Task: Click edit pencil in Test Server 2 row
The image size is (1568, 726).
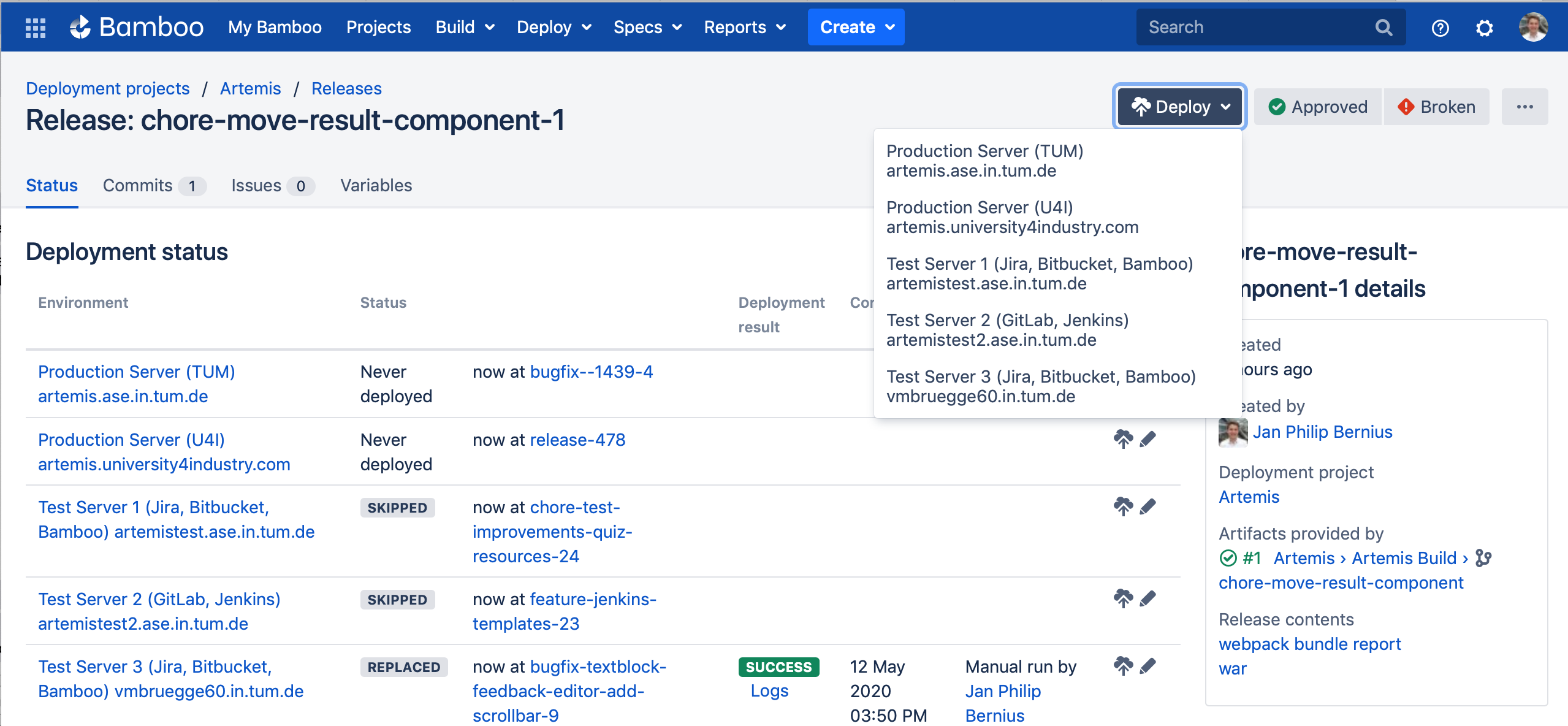Action: [x=1147, y=598]
